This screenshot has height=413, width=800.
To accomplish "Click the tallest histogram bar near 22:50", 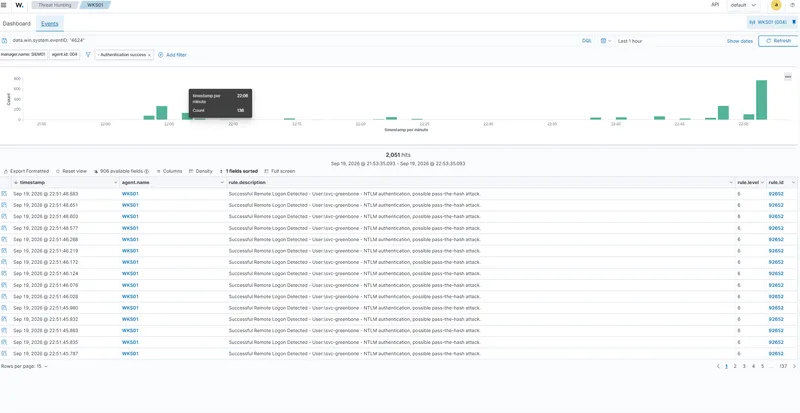I will click(761, 100).
